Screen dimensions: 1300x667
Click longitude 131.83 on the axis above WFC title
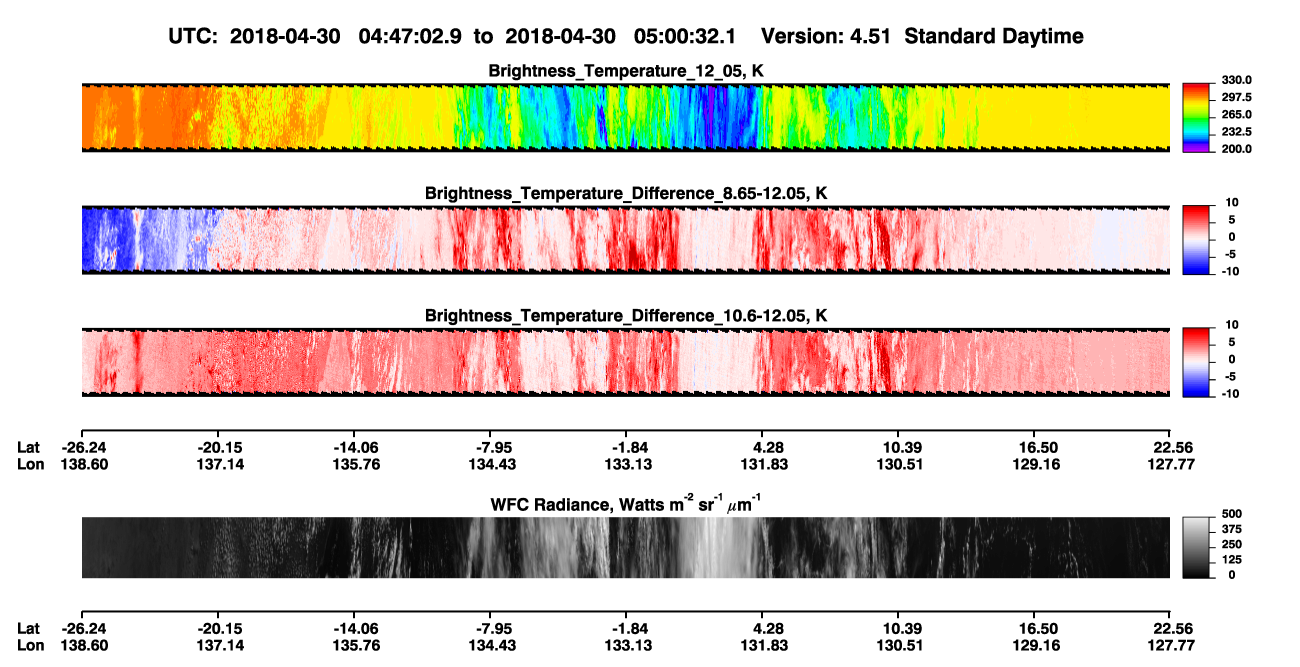(x=764, y=464)
